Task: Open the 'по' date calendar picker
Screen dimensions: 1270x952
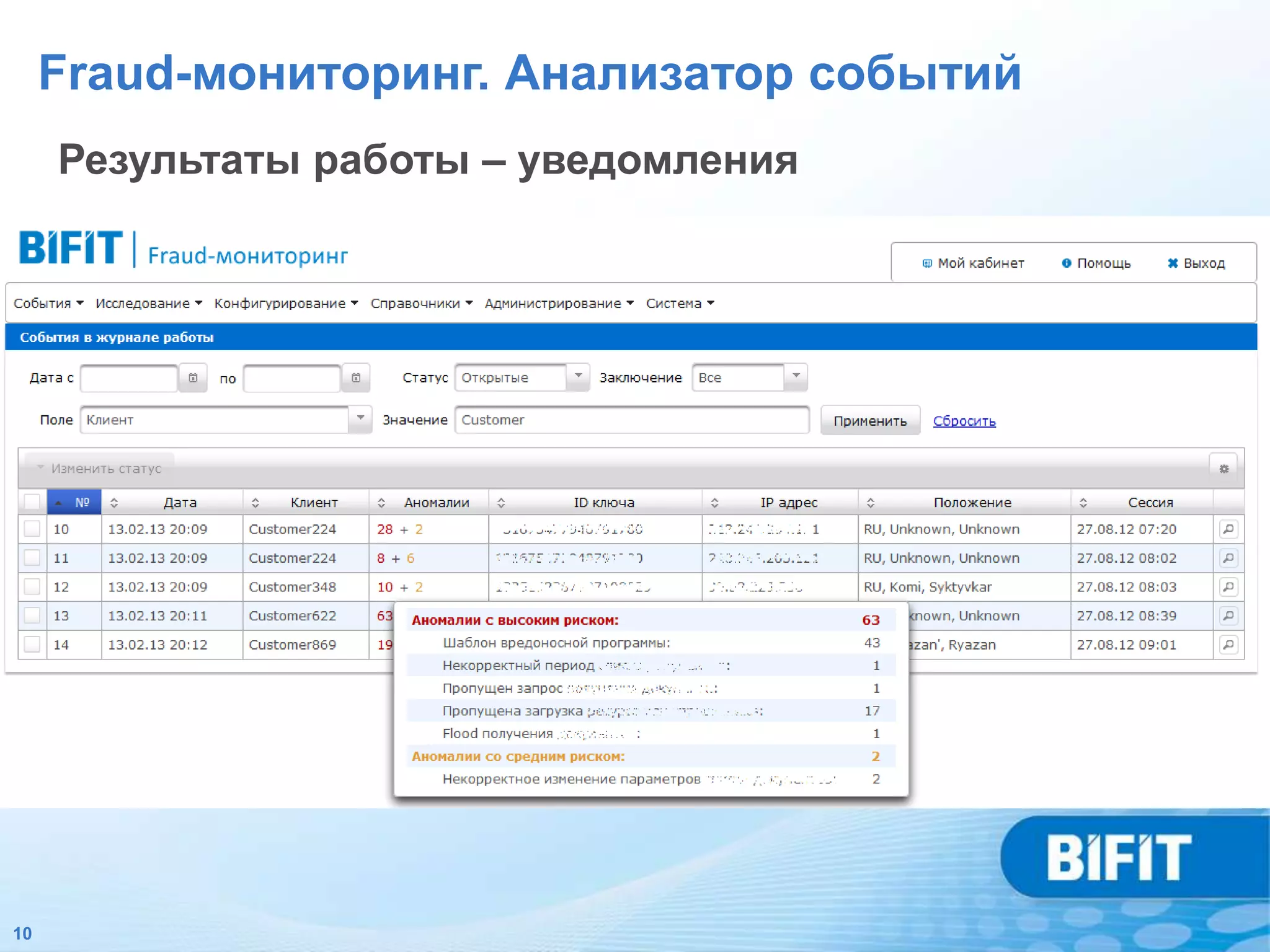Action: click(356, 378)
